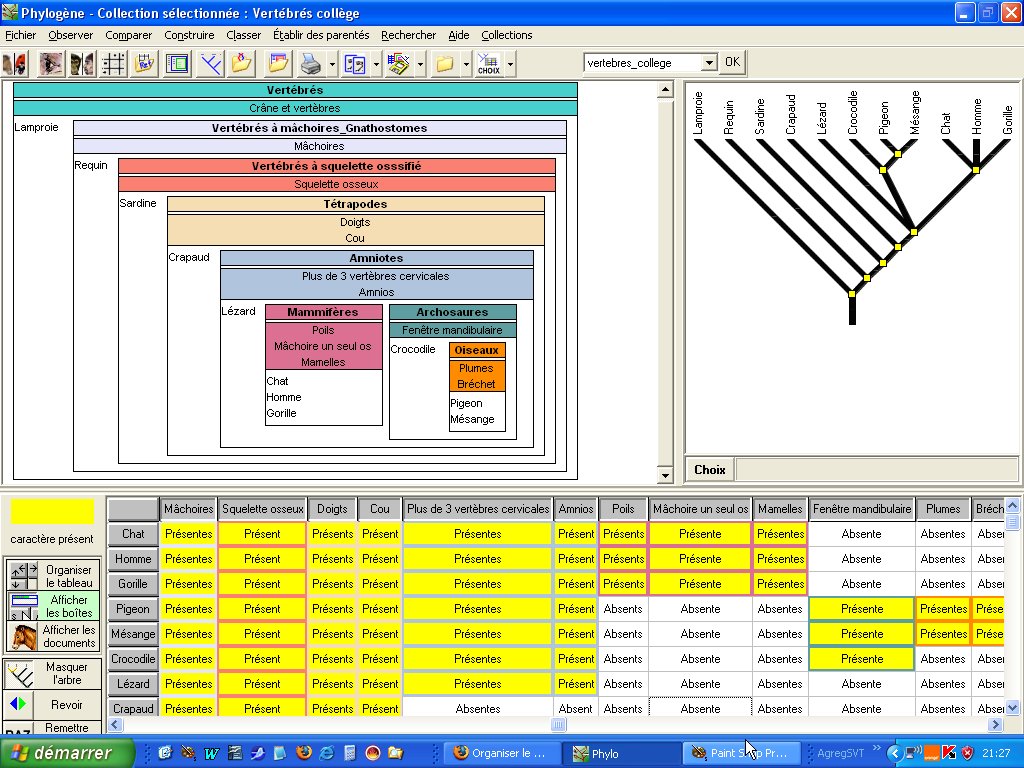The width and height of the screenshot is (1024, 768).
Task: Click the grid table icon in toolbar
Action: tap(113, 64)
